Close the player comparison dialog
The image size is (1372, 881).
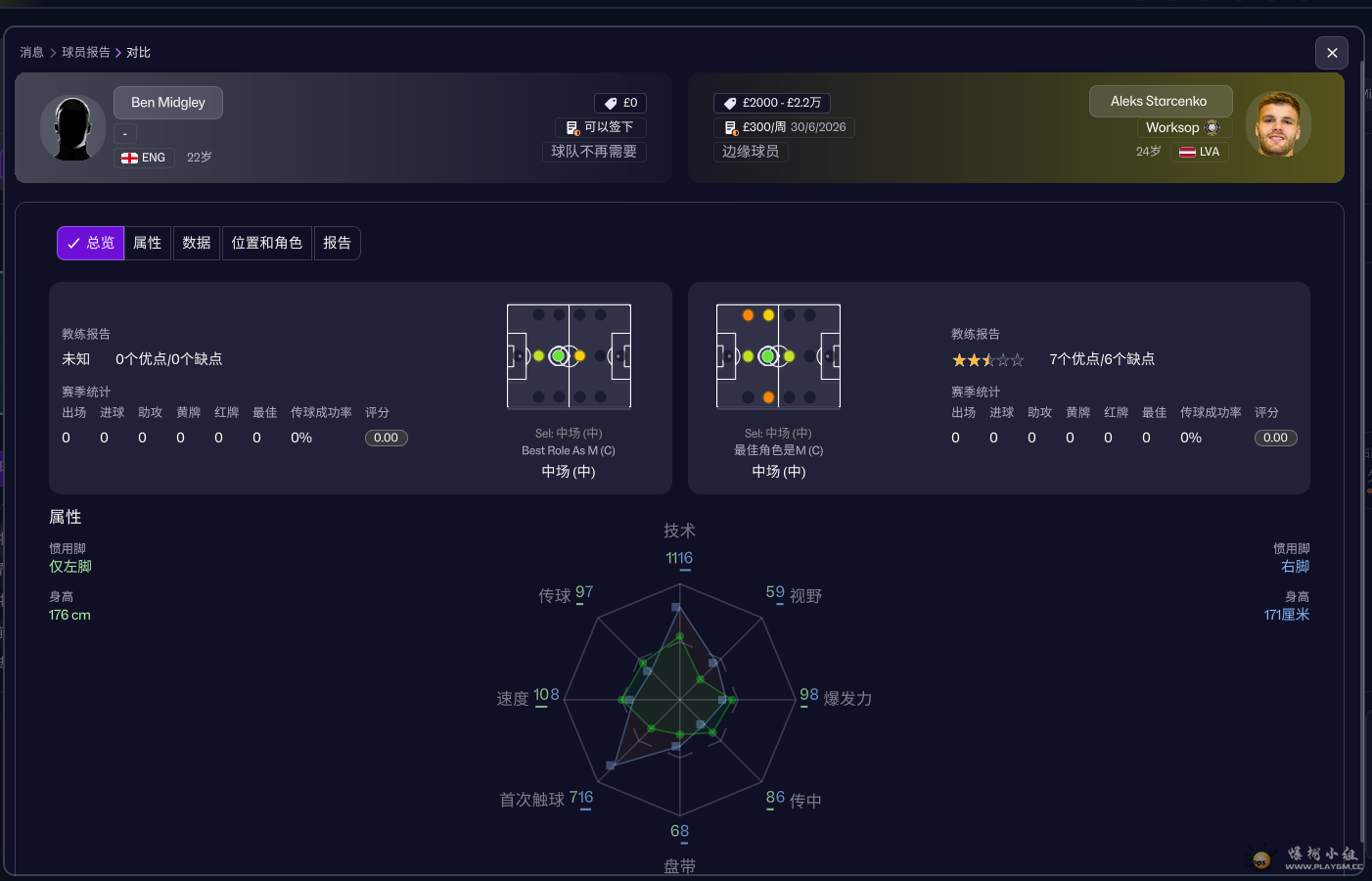tap(1331, 53)
